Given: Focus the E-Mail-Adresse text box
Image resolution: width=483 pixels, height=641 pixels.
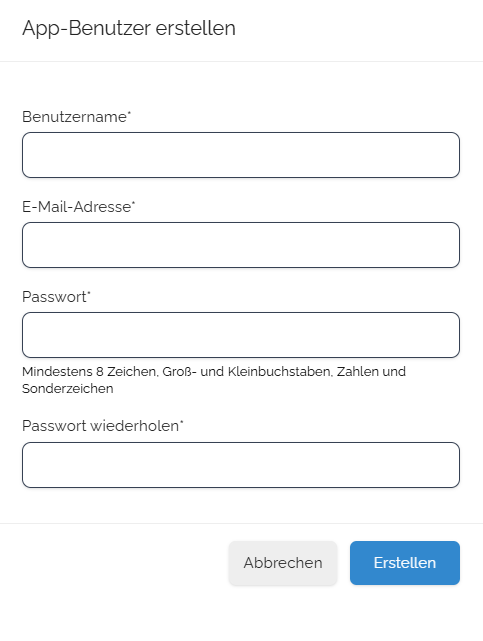Looking at the screenshot, I should pyautogui.click(x=241, y=245).
